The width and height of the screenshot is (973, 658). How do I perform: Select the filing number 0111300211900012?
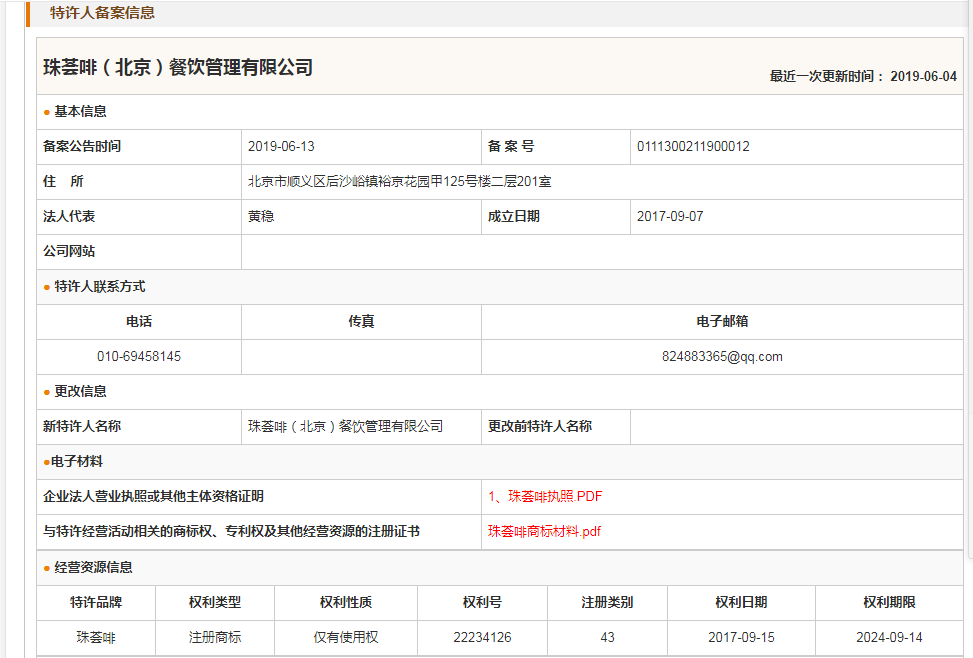[x=693, y=146]
